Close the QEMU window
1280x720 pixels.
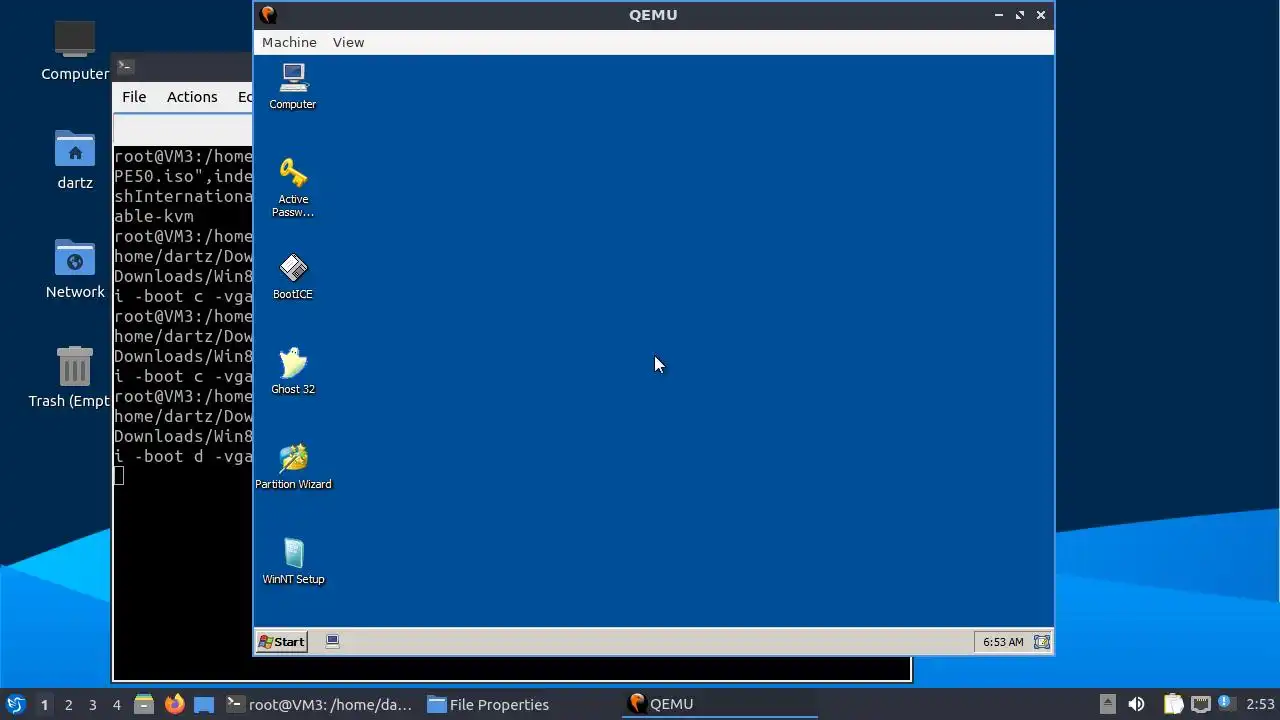pyautogui.click(x=1041, y=15)
